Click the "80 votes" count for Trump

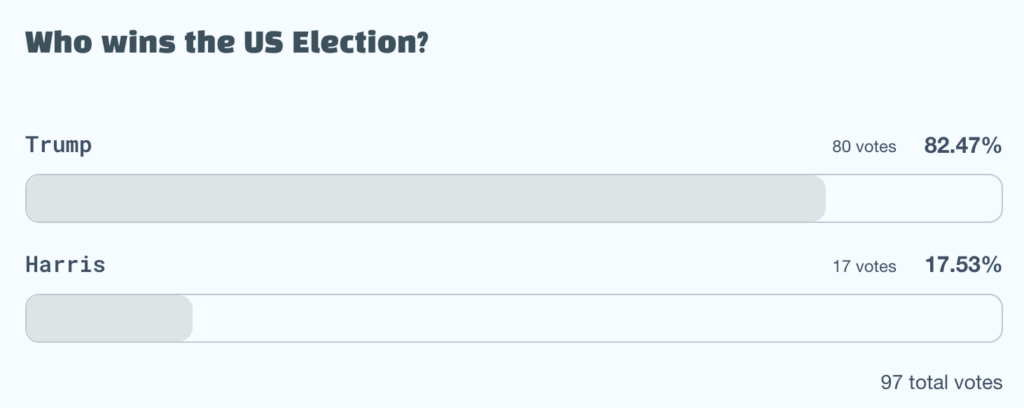pos(864,147)
